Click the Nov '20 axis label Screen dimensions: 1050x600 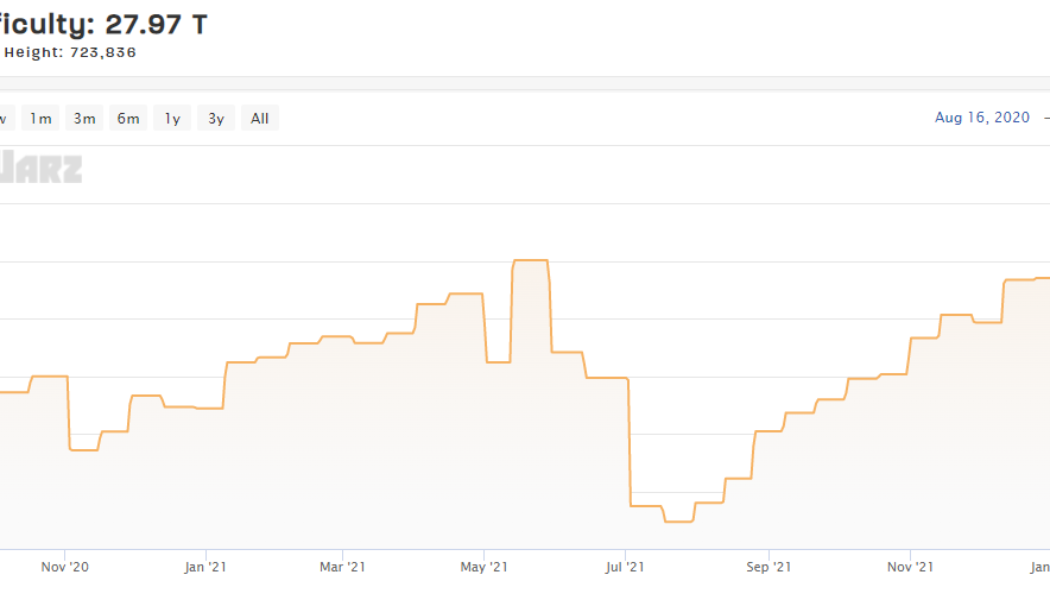tap(64, 565)
